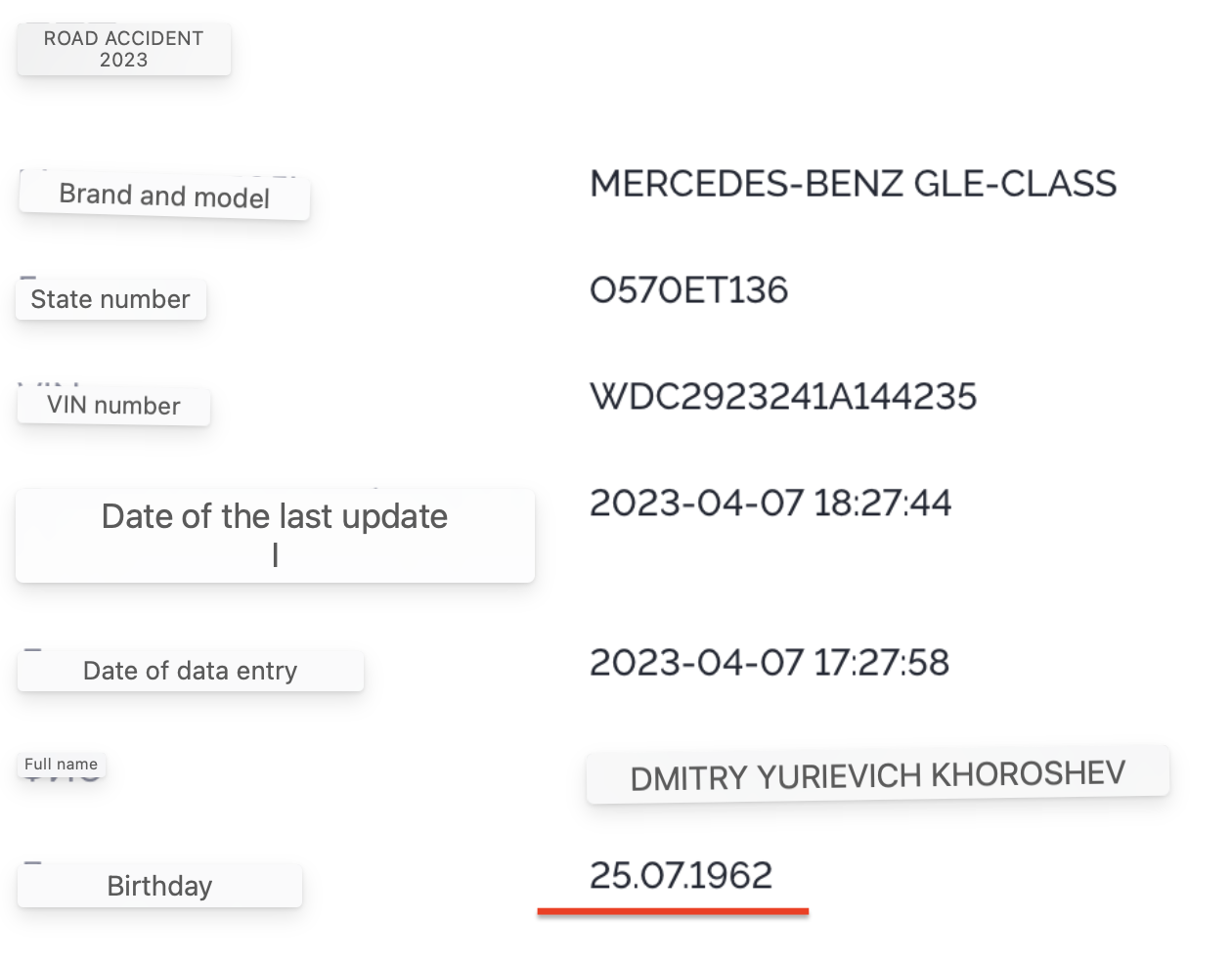1232x964 pixels.
Task: Select the state number value O570ET136
Action: tap(688, 290)
